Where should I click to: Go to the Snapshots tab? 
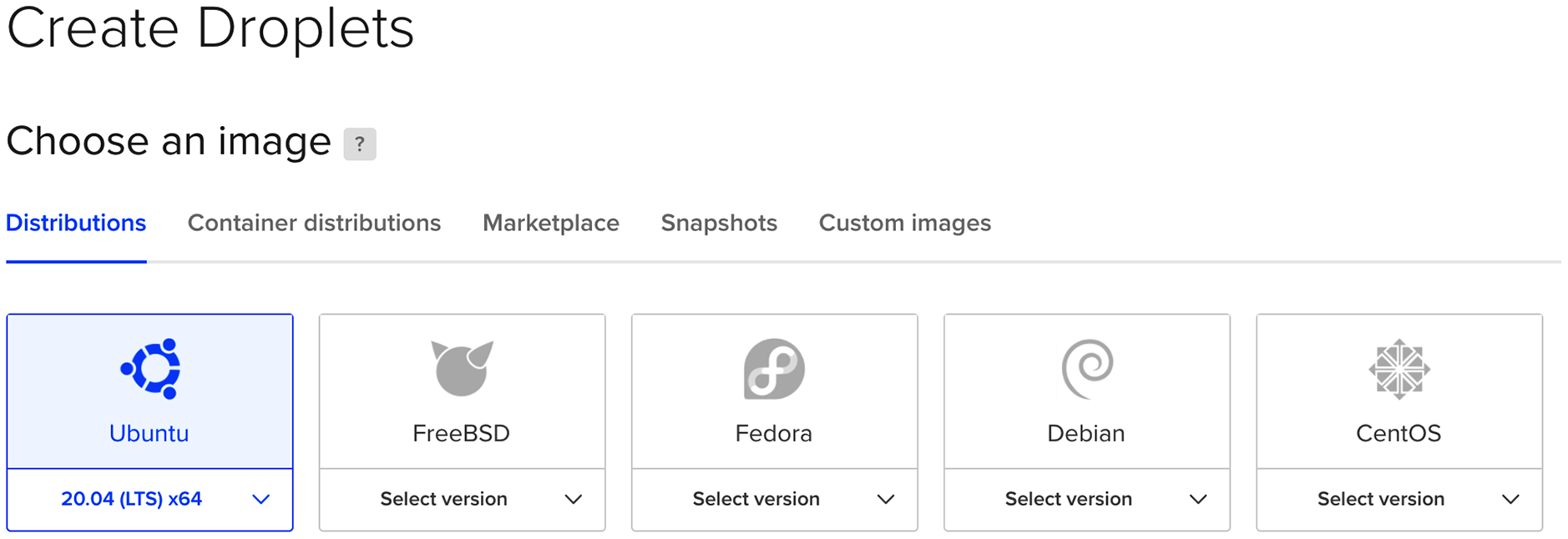click(x=719, y=223)
